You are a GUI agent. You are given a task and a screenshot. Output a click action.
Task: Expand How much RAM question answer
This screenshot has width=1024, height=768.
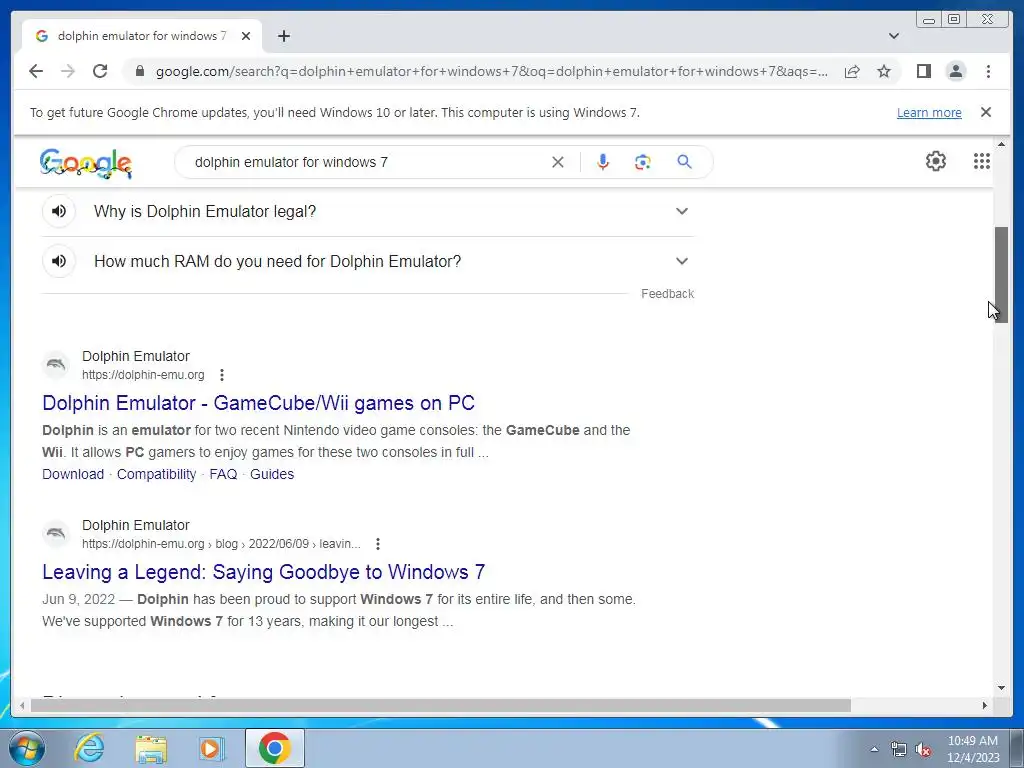682,261
